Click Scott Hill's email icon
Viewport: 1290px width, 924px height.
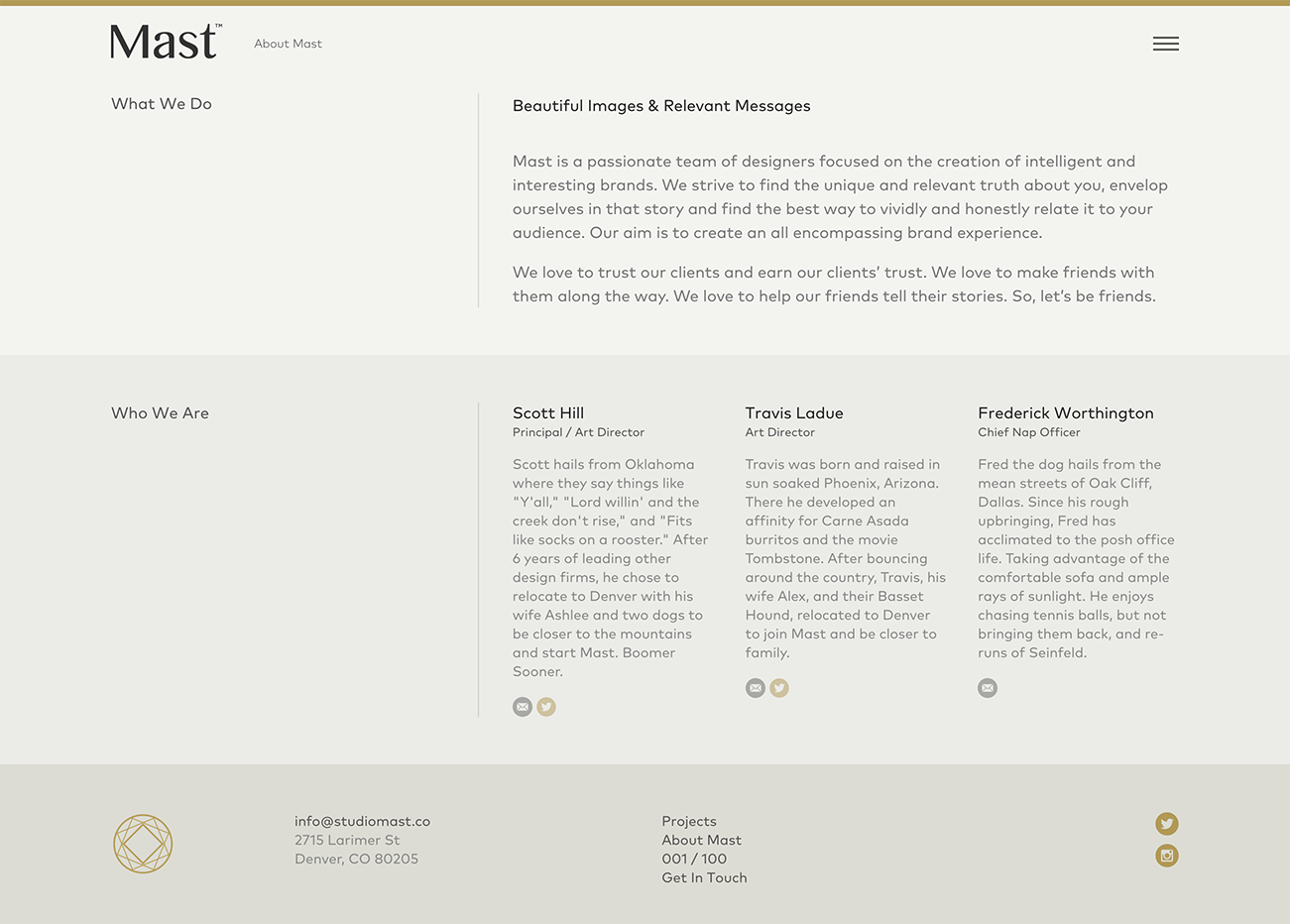[523, 707]
